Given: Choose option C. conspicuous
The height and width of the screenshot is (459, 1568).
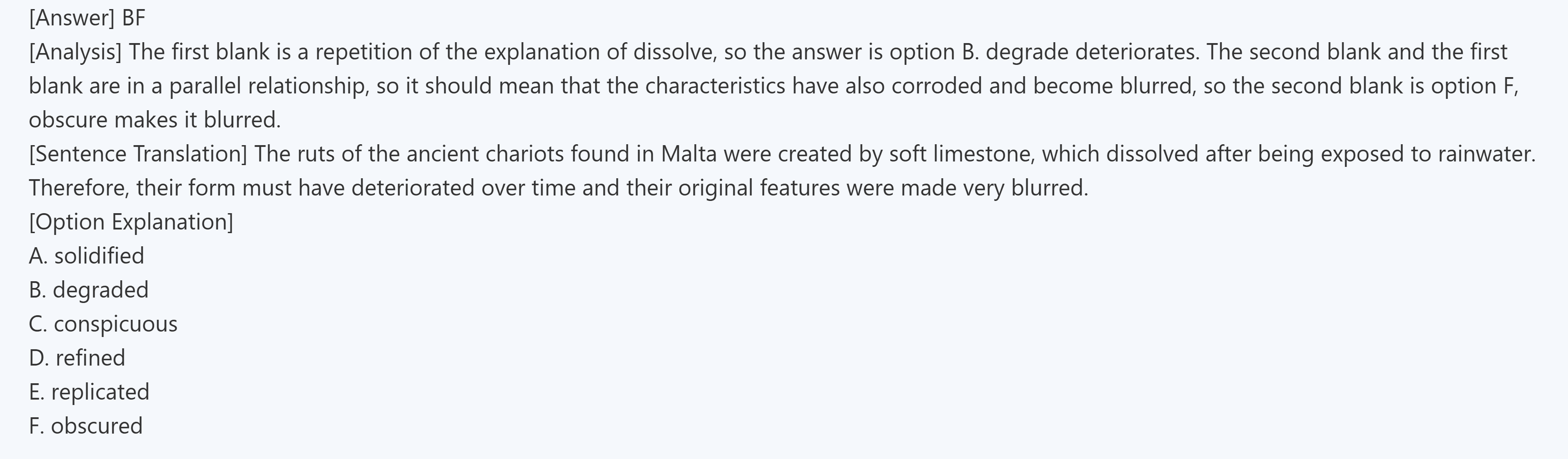Looking at the screenshot, I should [103, 324].
